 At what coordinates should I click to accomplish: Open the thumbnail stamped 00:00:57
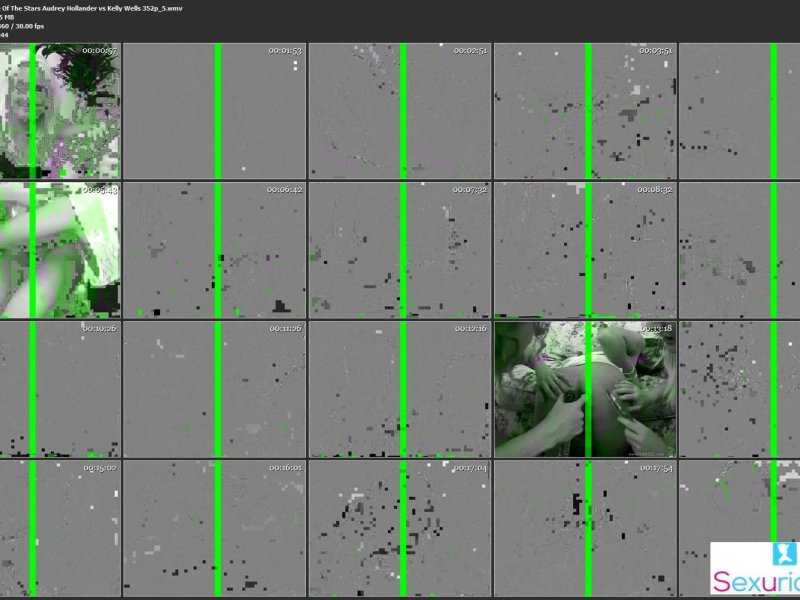[60, 111]
